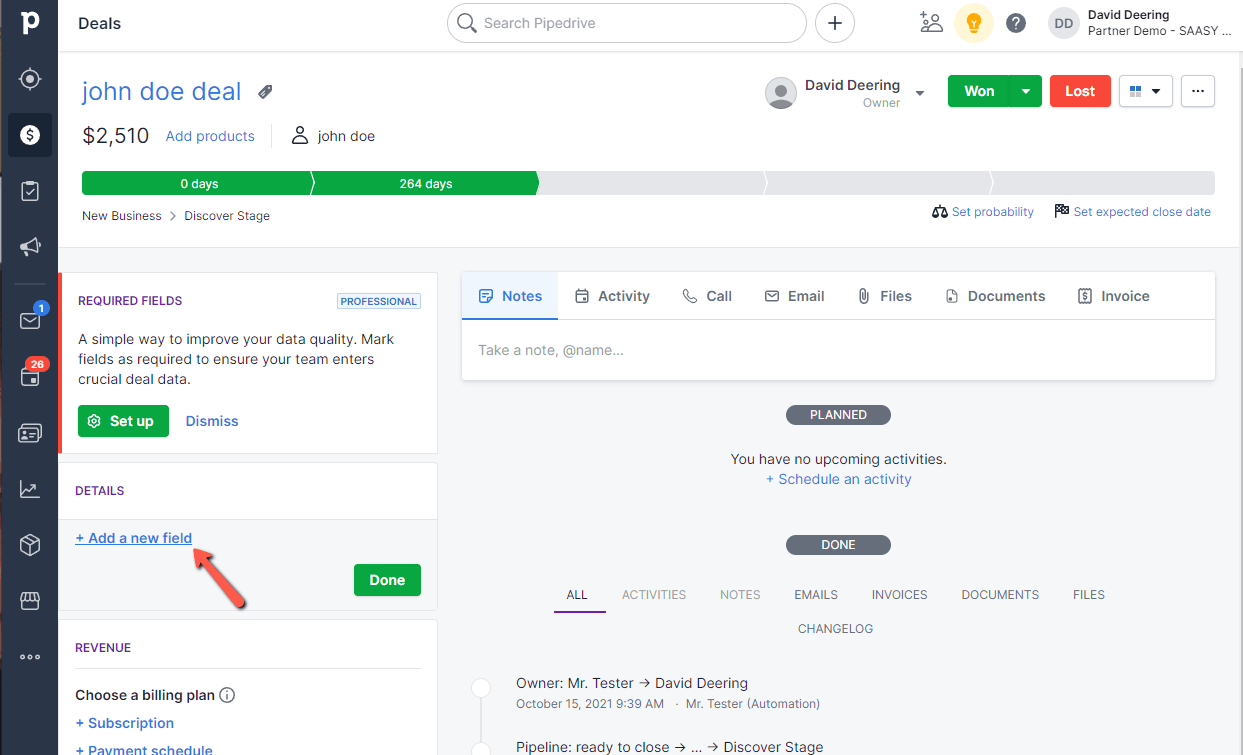1243x755 pixels.
Task: Invite users with the add-people icon
Action: (x=931, y=22)
